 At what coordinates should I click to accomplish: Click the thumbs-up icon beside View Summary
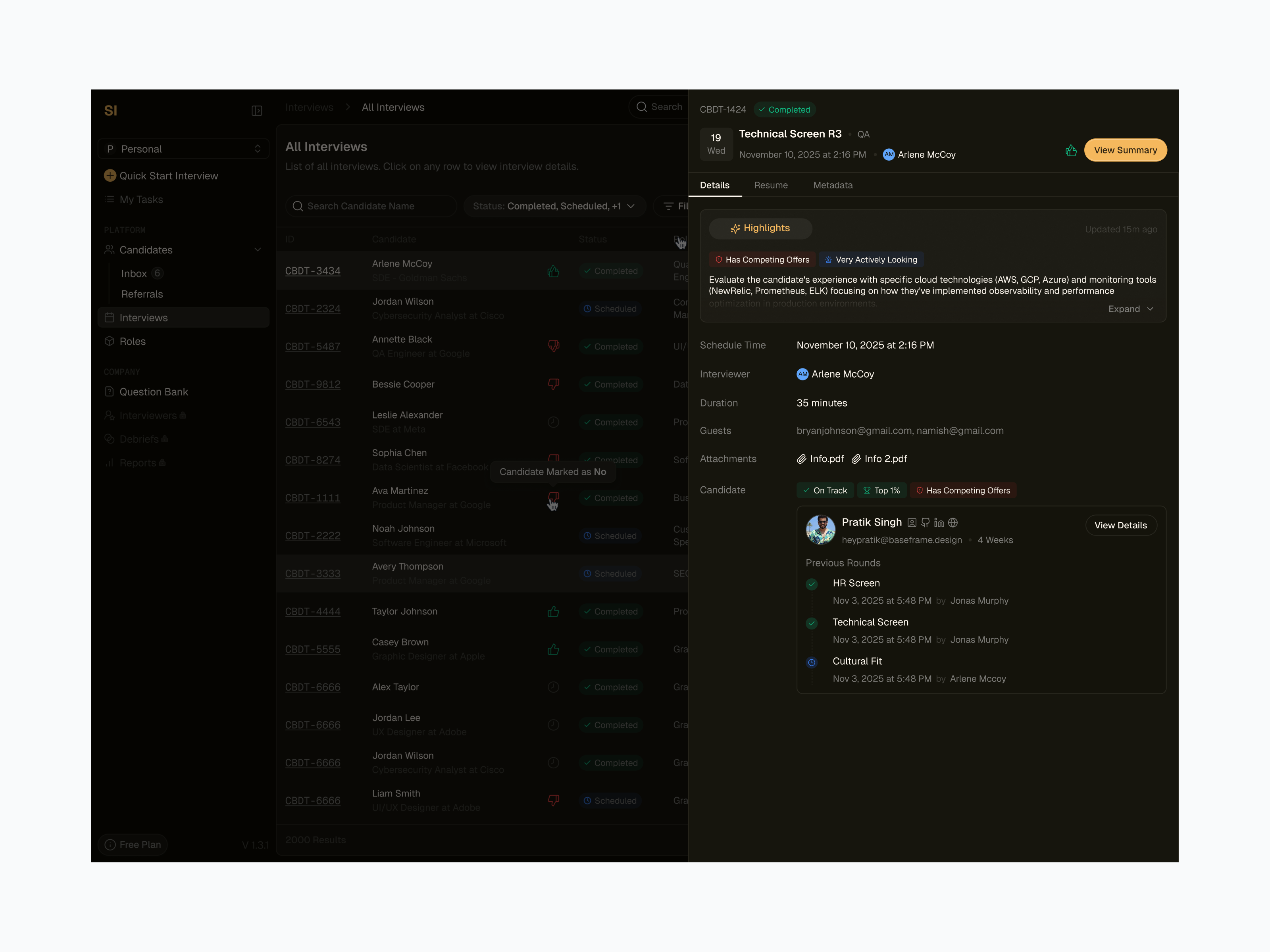(x=1071, y=150)
